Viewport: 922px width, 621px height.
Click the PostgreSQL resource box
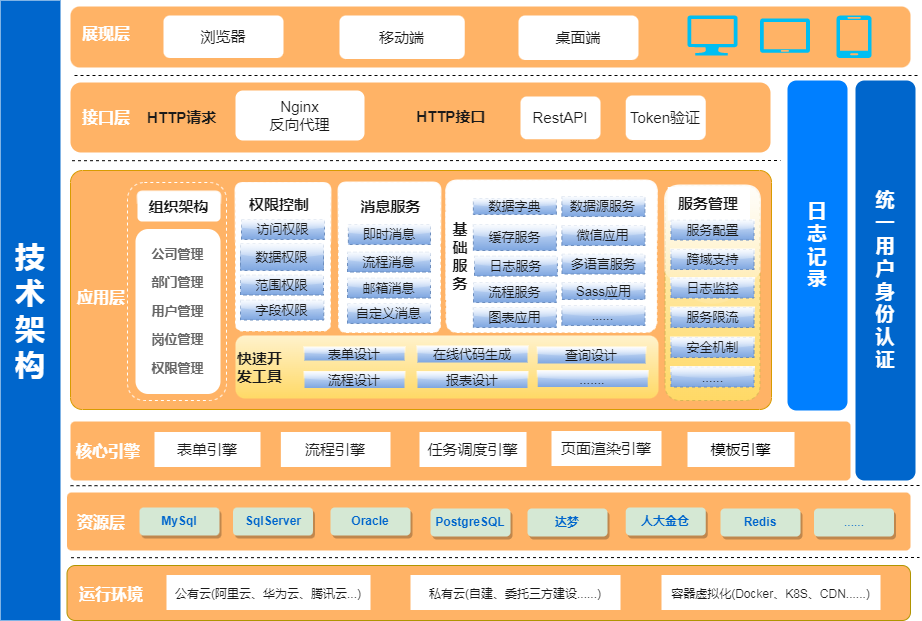click(x=470, y=522)
